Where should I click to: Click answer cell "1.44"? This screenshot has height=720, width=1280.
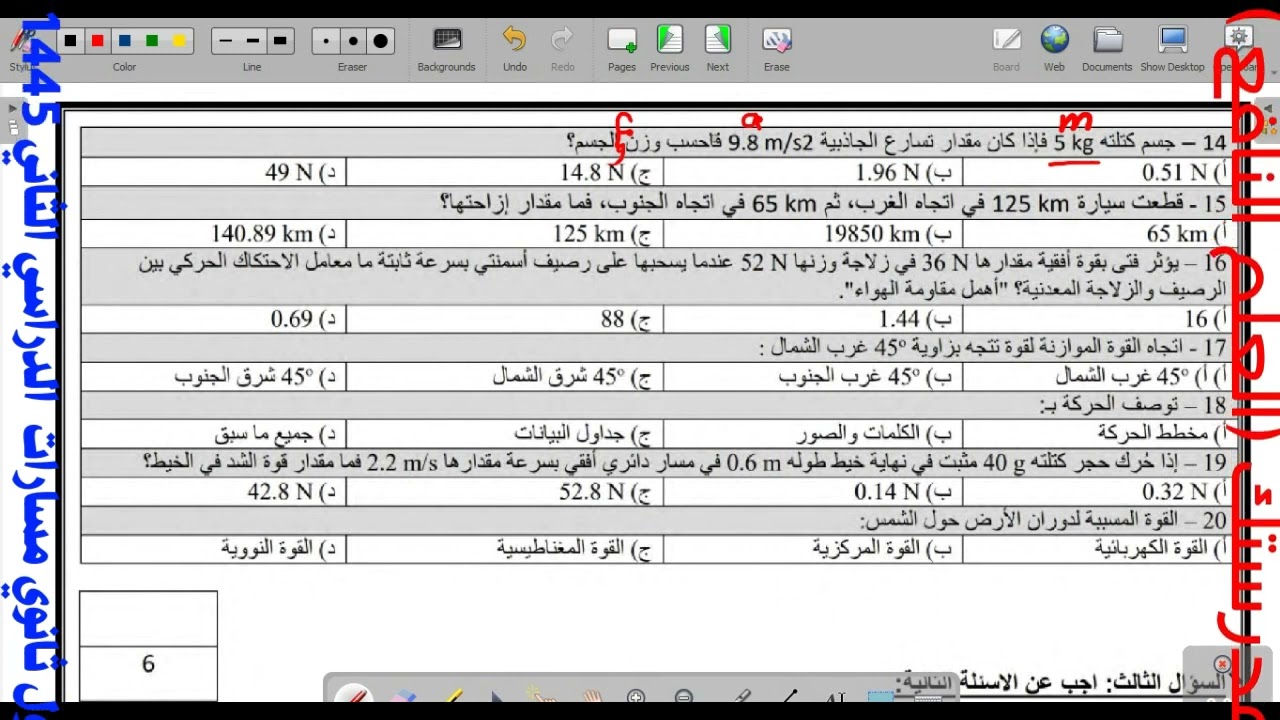point(813,319)
